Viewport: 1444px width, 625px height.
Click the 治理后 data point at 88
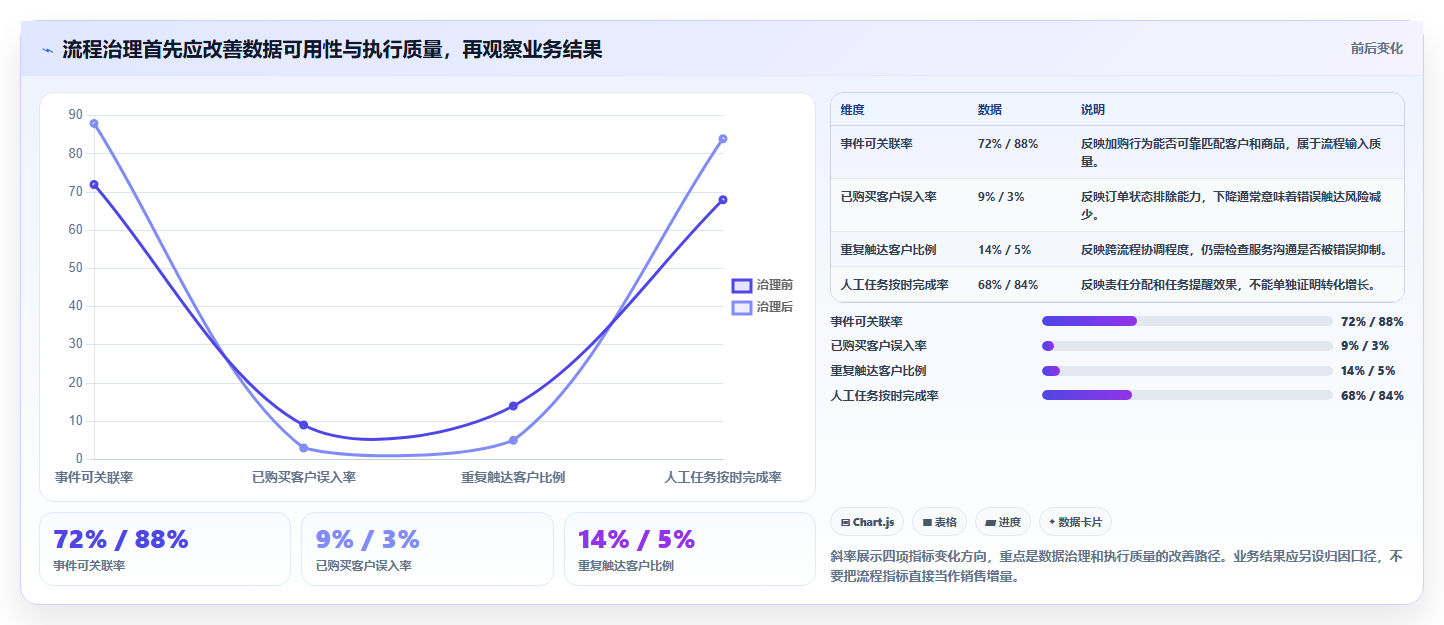pyautogui.click(x=94, y=123)
